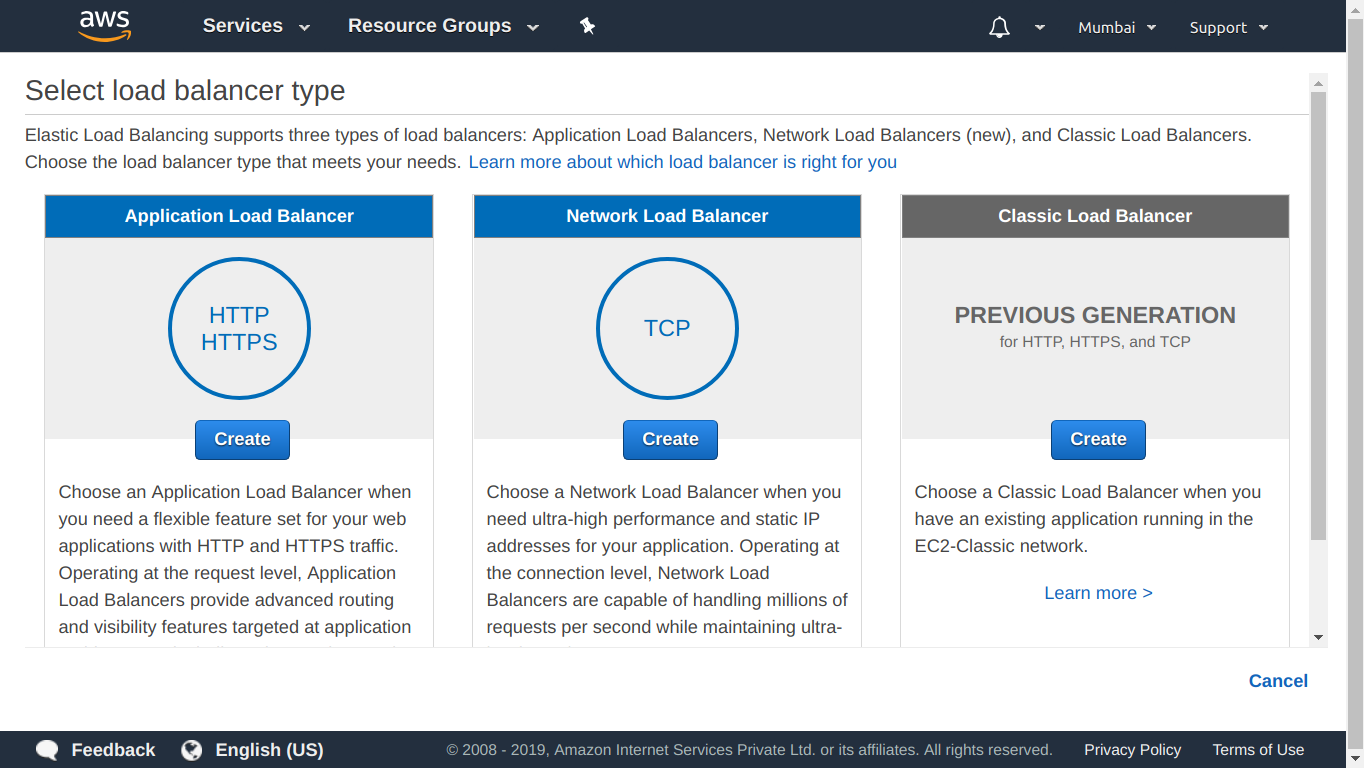The height and width of the screenshot is (768, 1364).
Task: Click the globe language icon
Action: click(x=192, y=750)
